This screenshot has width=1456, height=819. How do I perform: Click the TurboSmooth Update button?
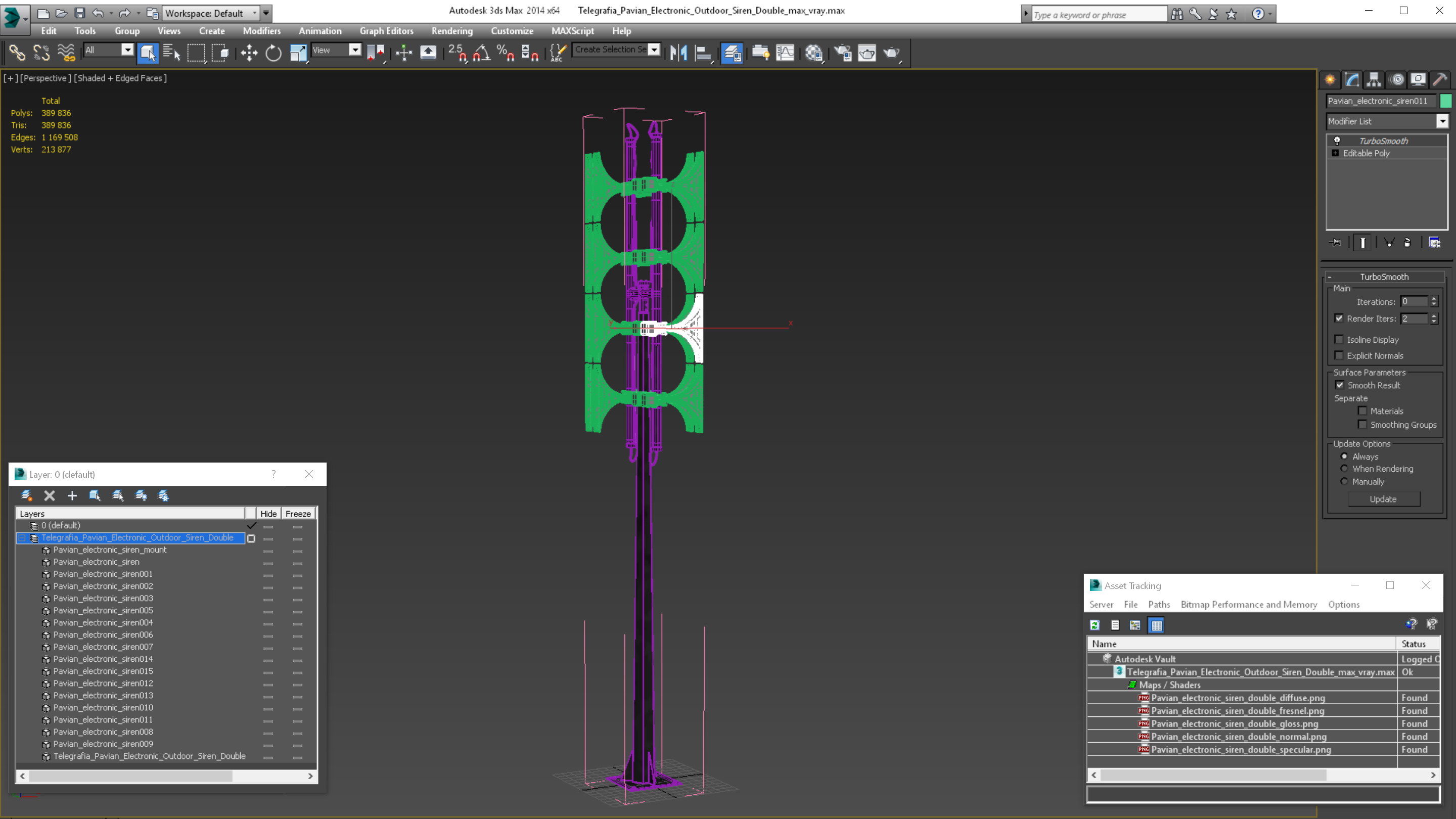[x=1383, y=499]
